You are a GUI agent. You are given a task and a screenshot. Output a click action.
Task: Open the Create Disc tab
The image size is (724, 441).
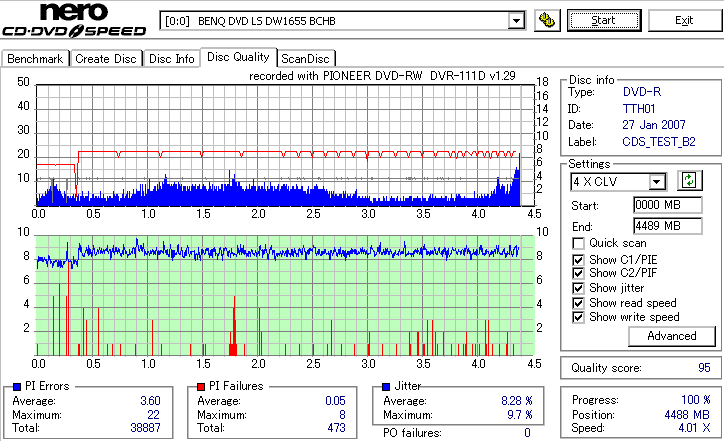point(106,59)
